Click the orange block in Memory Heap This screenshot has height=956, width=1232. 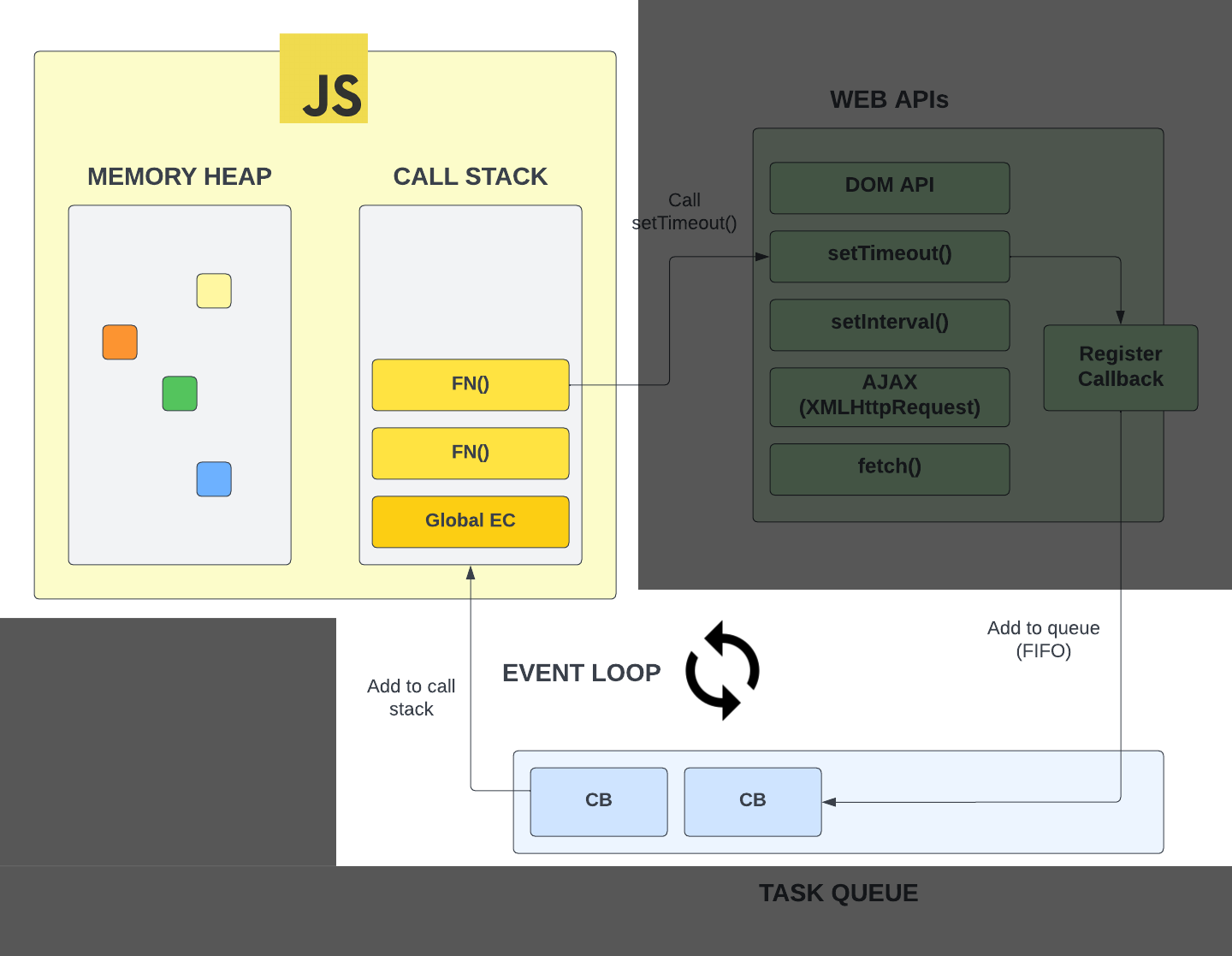[119, 341]
